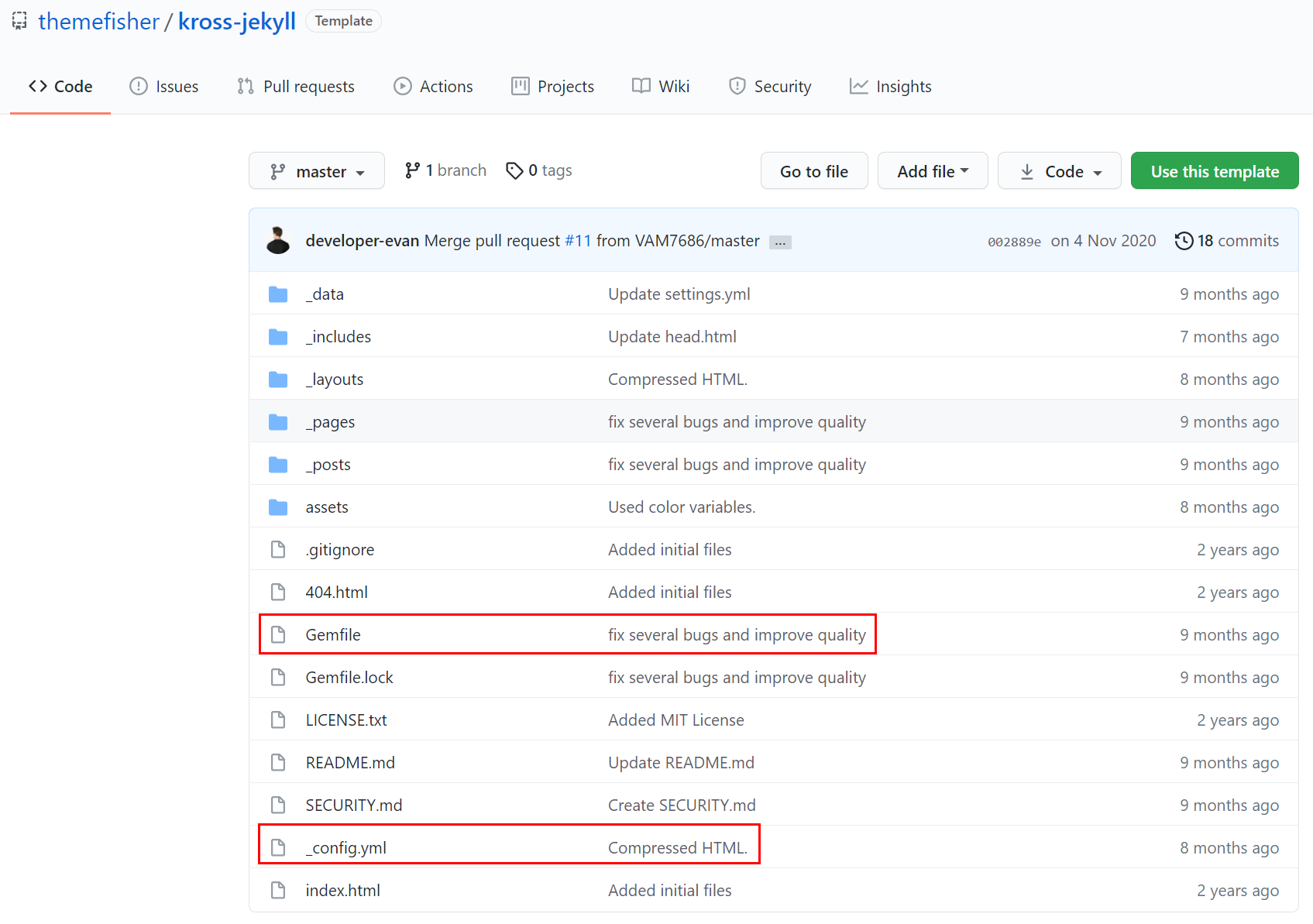Open the _includes folder
The width and height of the screenshot is (1313, 924).
click(x=339, y=337)
